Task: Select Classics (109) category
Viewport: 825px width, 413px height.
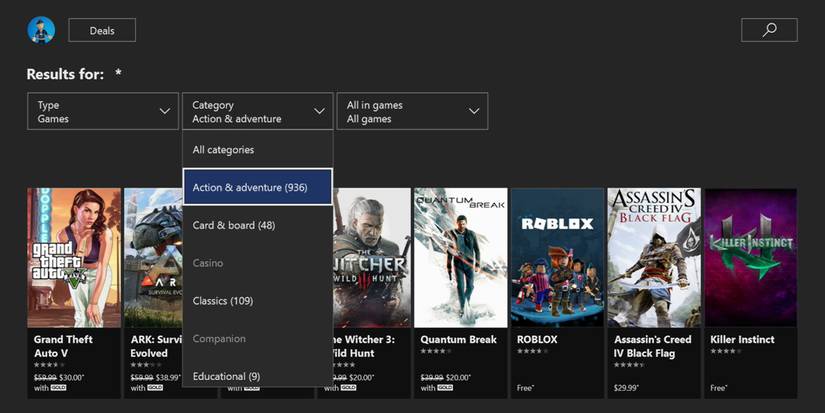Action: point(258,301)
